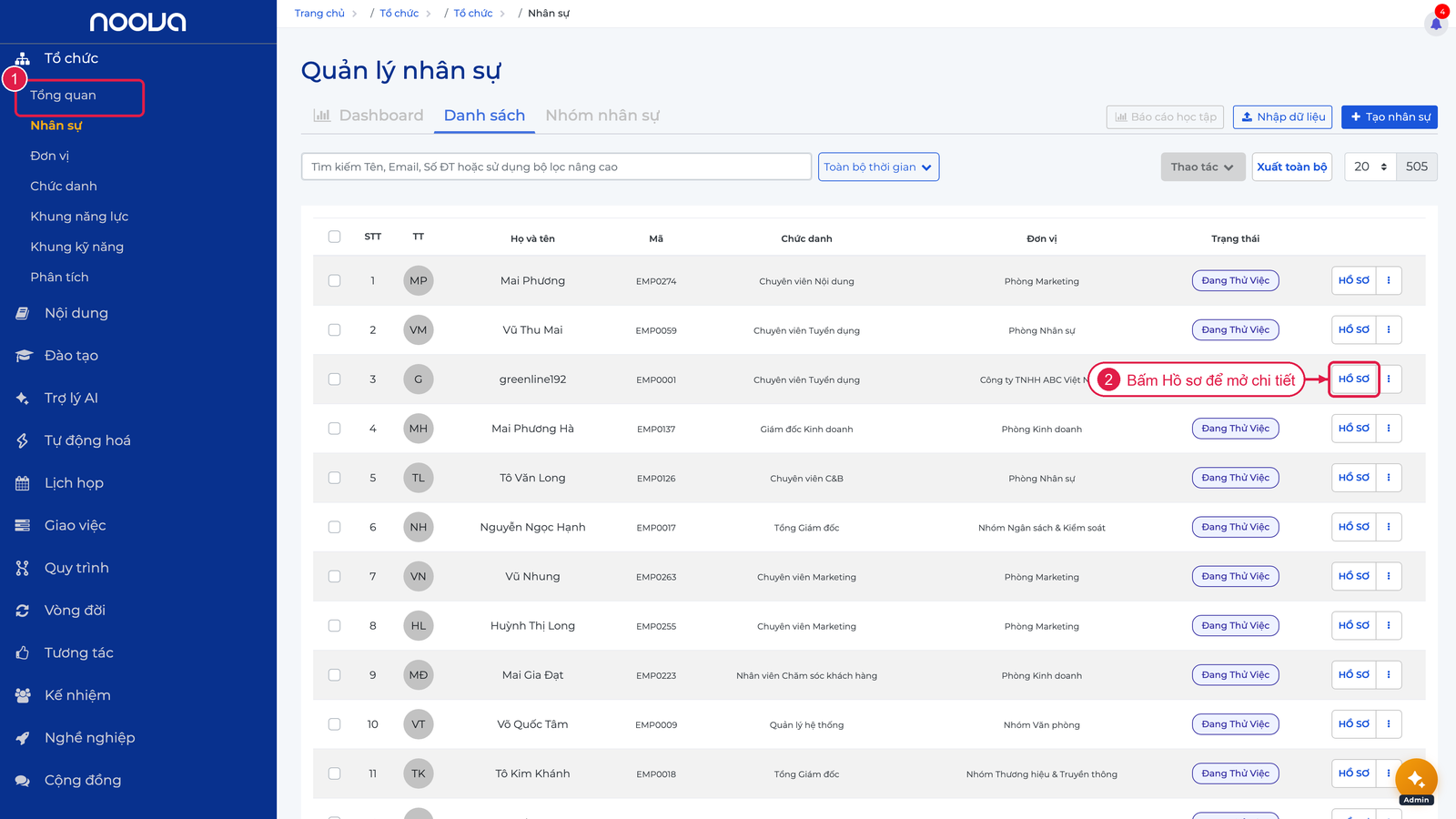
Task: Open the Tự động hoá sidebar section
Action: coord(87,440)
